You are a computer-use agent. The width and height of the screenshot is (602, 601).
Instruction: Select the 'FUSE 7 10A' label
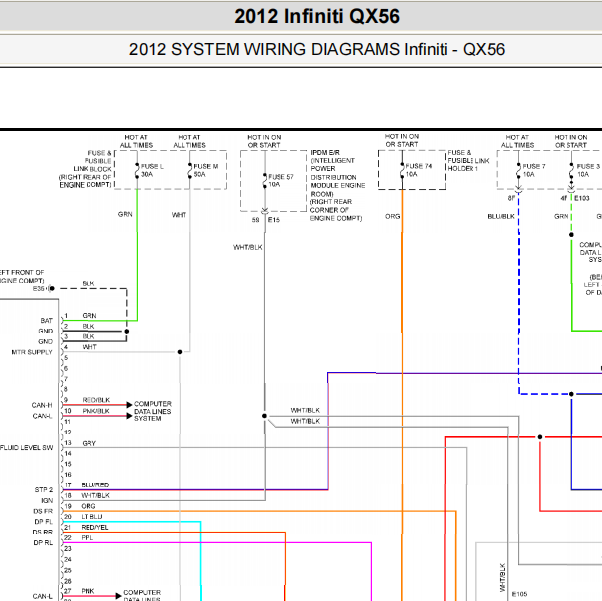point(534,170)
